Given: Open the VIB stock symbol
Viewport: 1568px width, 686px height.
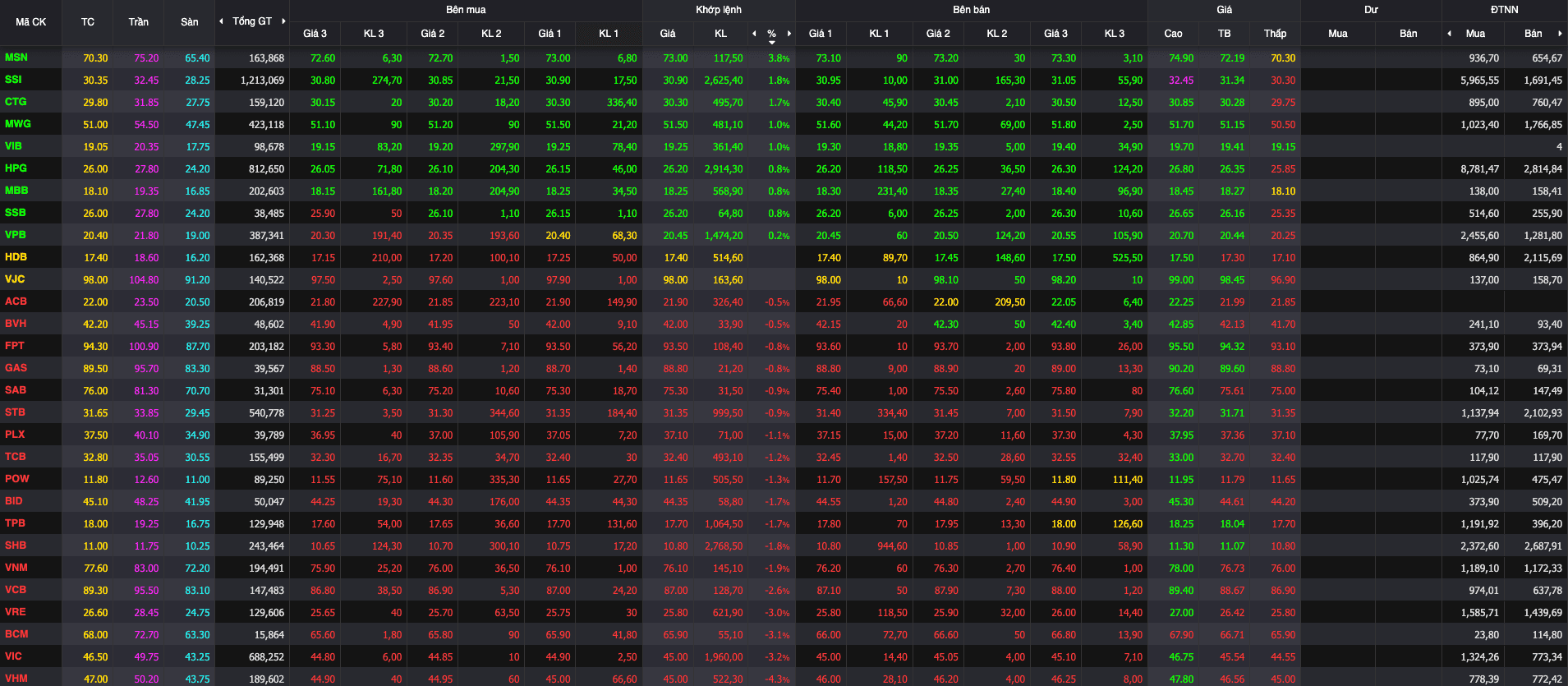Looking at the screenshot, I should [13, 146].
